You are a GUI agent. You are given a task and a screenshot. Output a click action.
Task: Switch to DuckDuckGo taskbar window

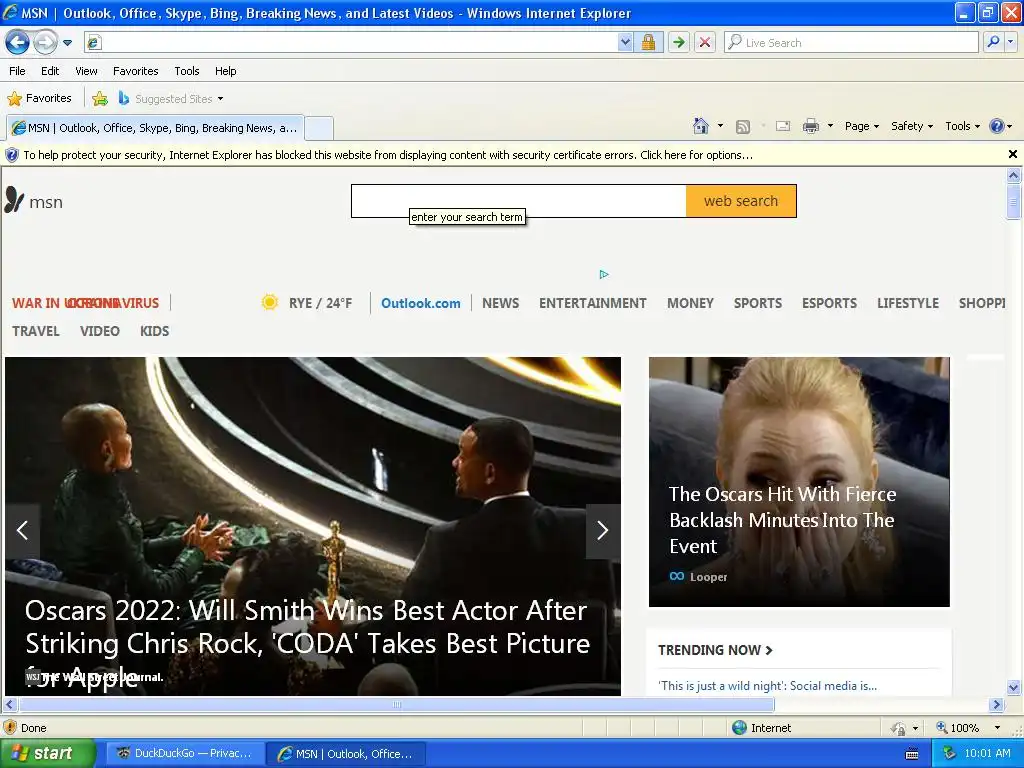pyautogui.click(x=185, y=753)
